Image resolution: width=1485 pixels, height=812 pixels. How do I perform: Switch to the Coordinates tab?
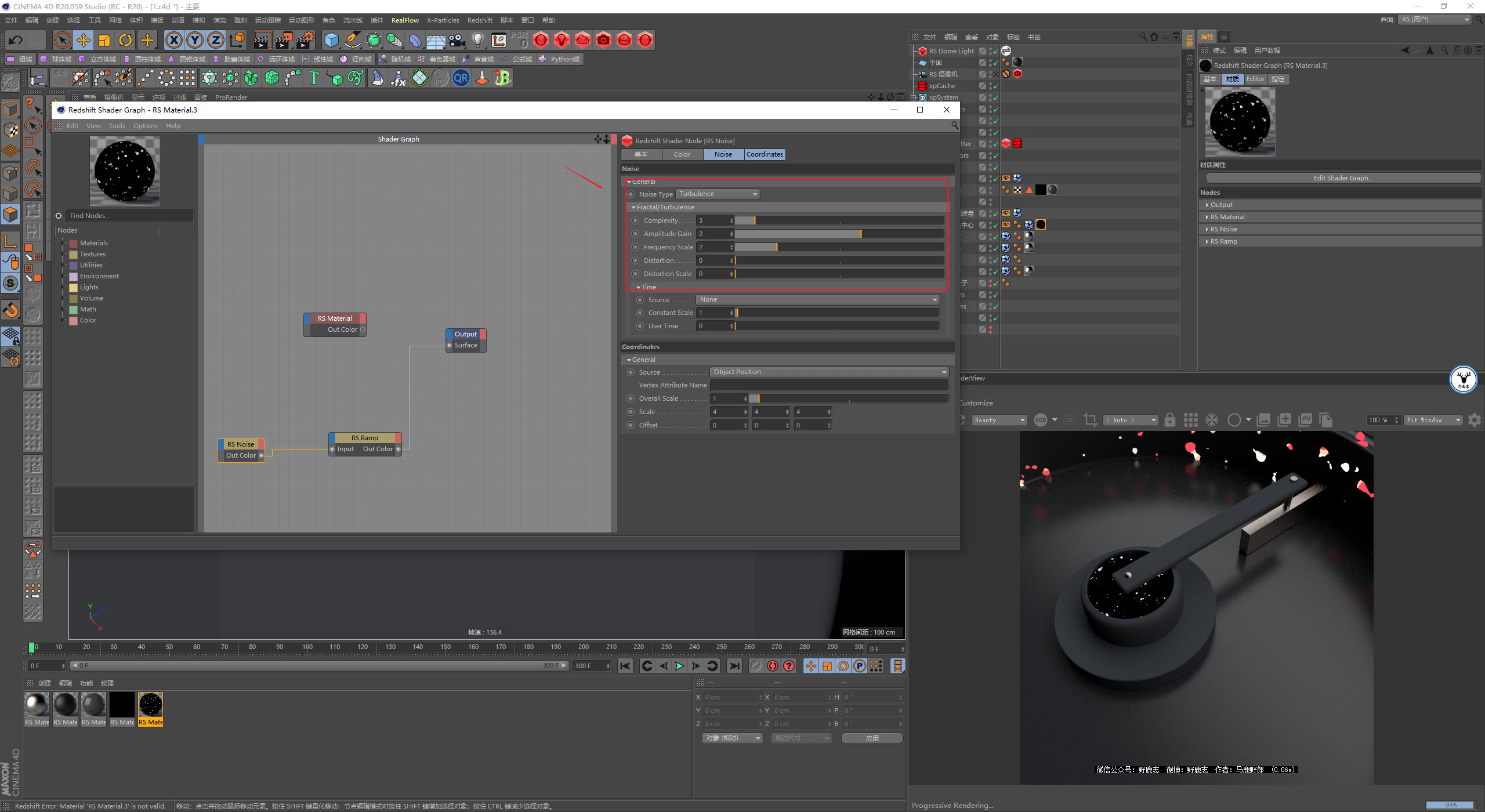point(765,154)
